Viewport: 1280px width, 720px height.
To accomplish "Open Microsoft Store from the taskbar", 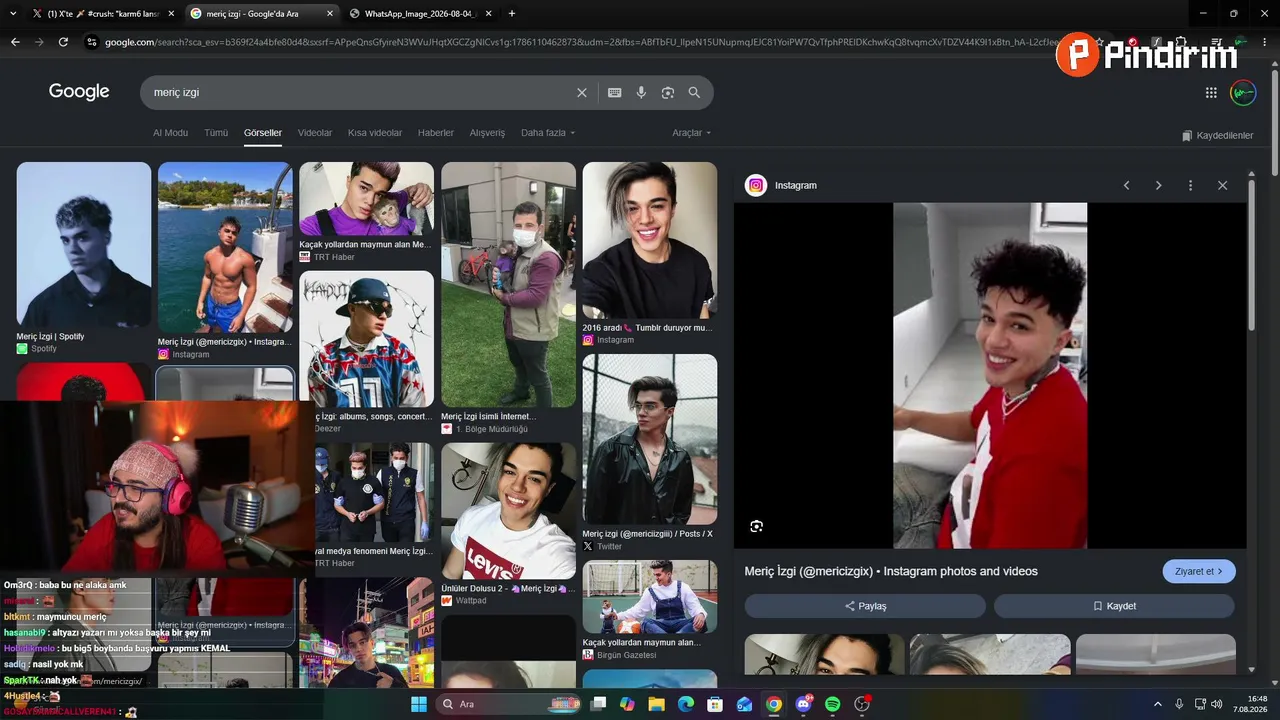I will (x=715, y=704).
